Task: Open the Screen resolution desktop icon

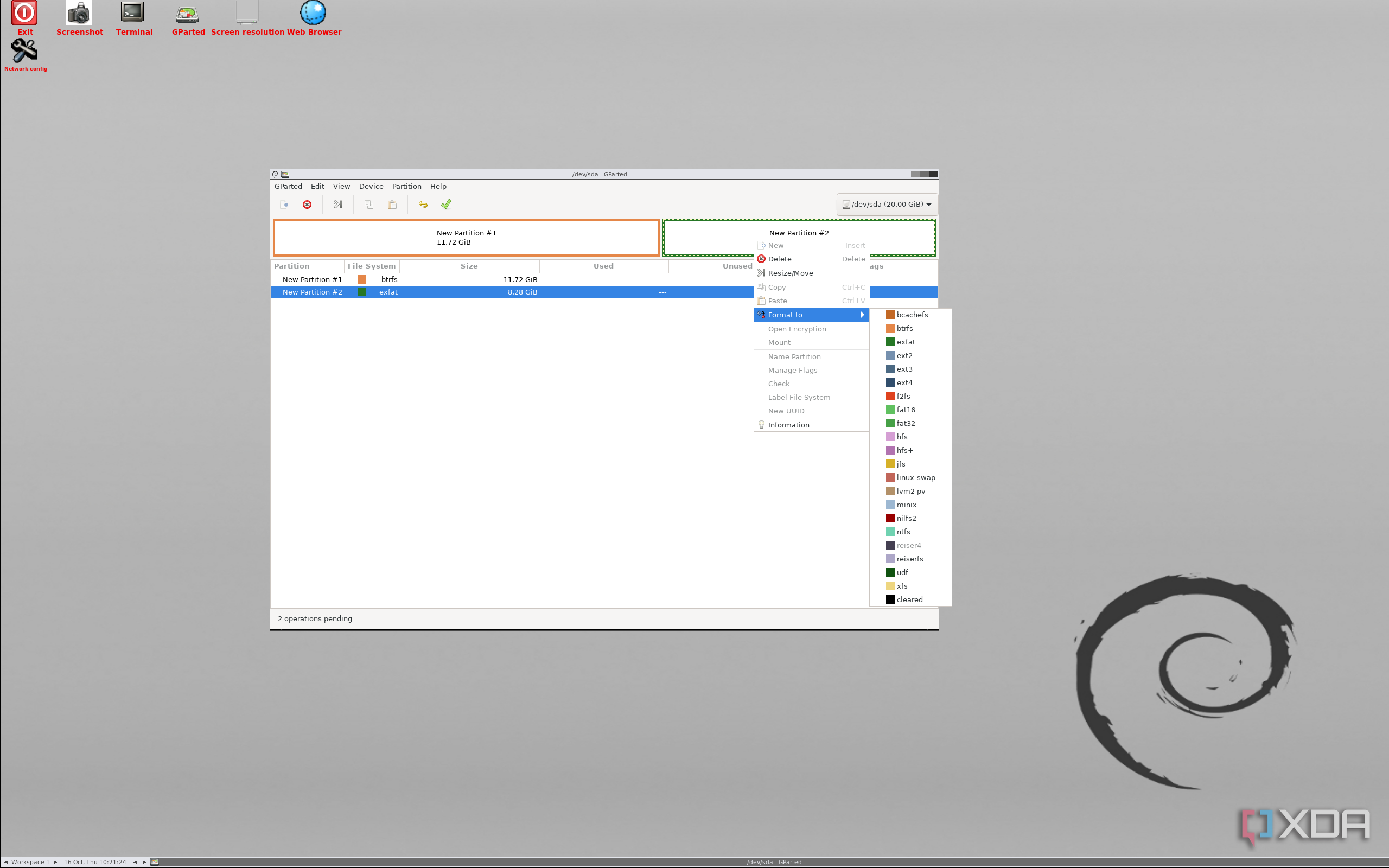Action: pos(247,17)
